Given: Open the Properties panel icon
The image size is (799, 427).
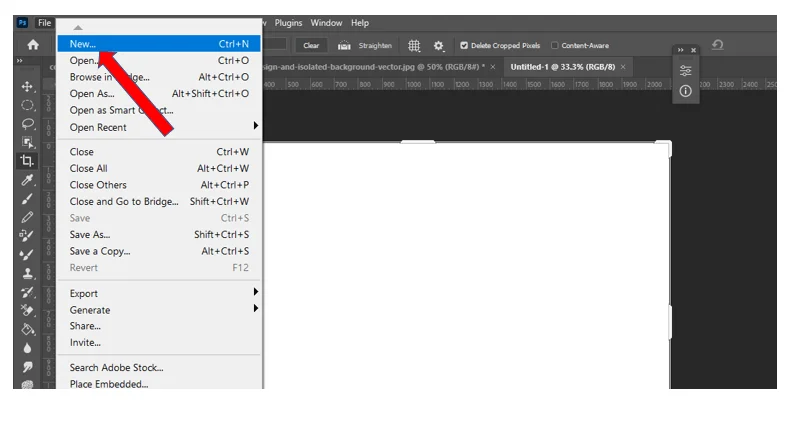Looking at the screenshot, I should coord(686,71).
